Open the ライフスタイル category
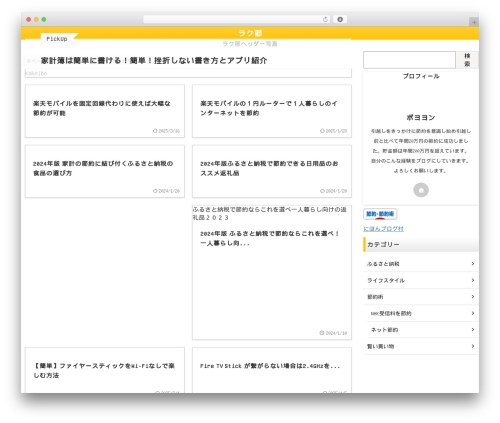 pos(421,280)
